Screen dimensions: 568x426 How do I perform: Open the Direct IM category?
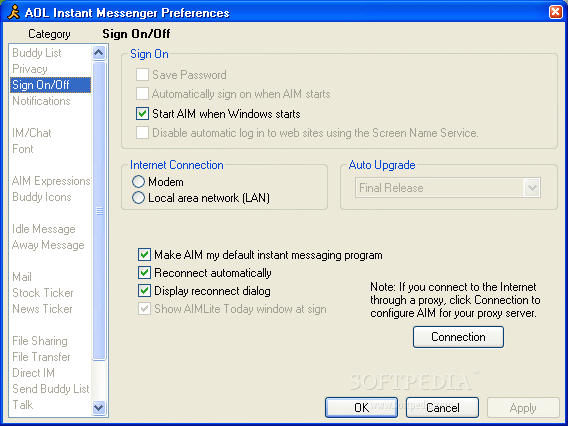click(33, 373)
